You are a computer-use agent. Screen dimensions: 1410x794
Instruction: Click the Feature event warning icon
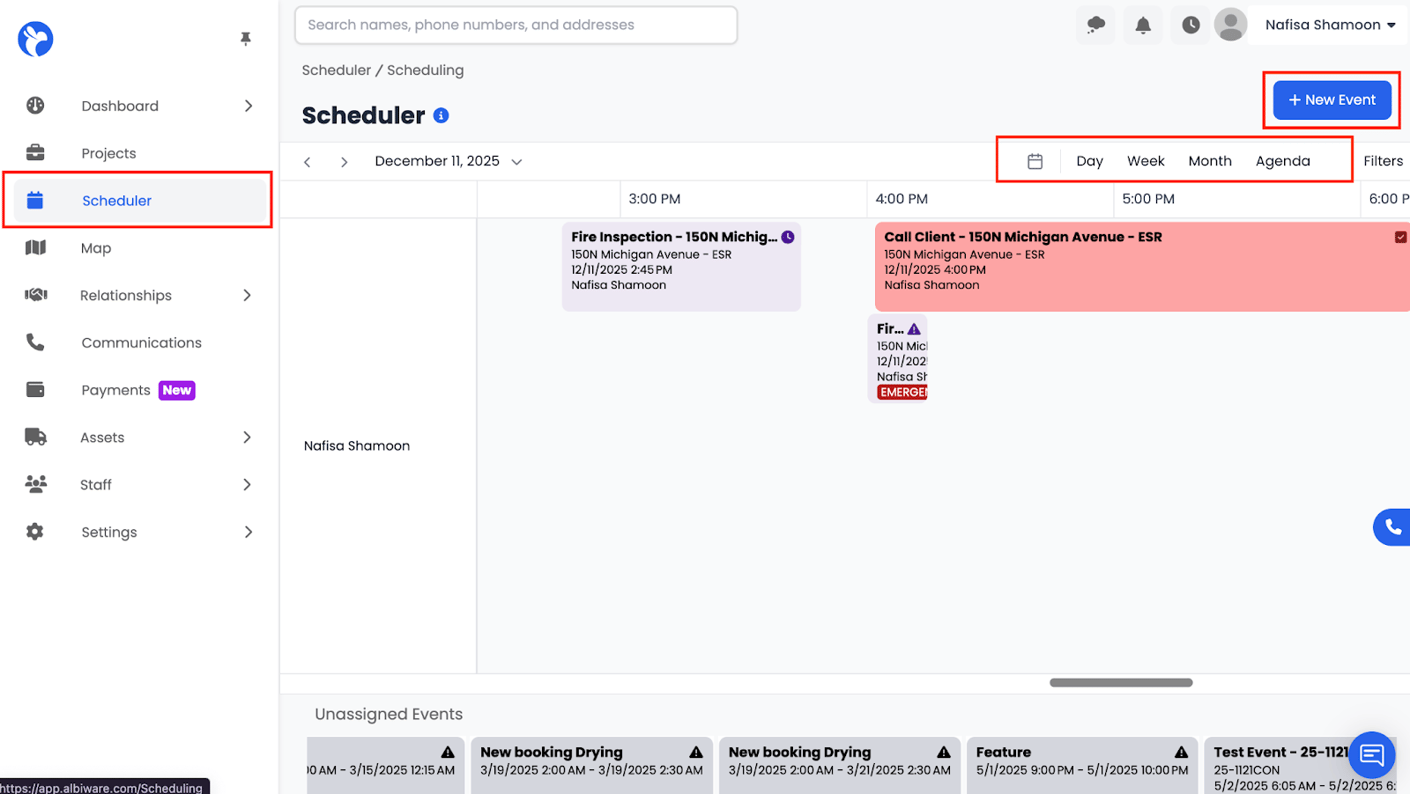(1181, 752)
